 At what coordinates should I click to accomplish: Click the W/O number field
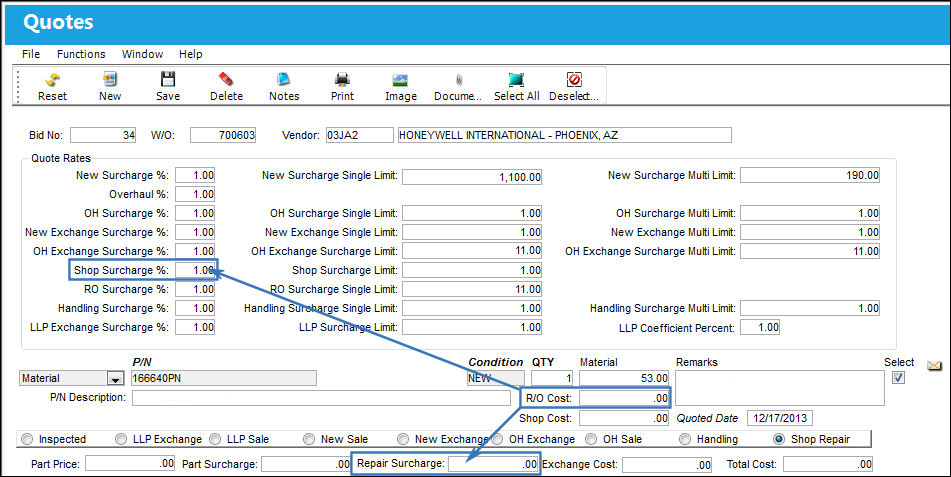tap(223, 135)
